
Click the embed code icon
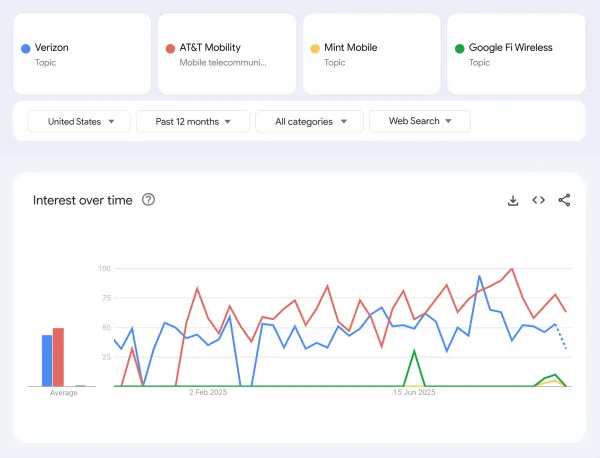click(x=538, y=200)
